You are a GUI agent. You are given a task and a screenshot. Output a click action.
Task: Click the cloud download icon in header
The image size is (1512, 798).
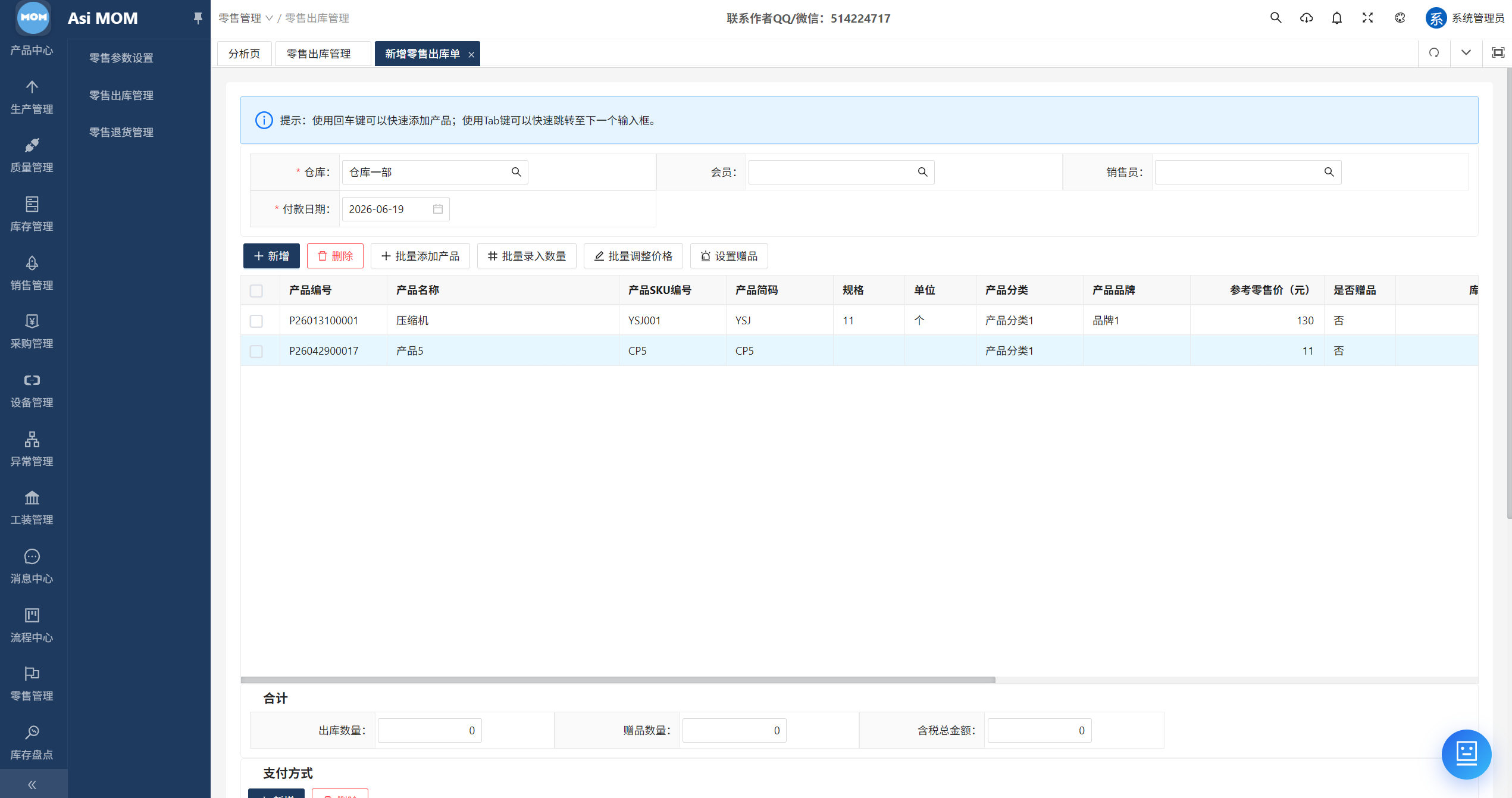pos(1306,18)
